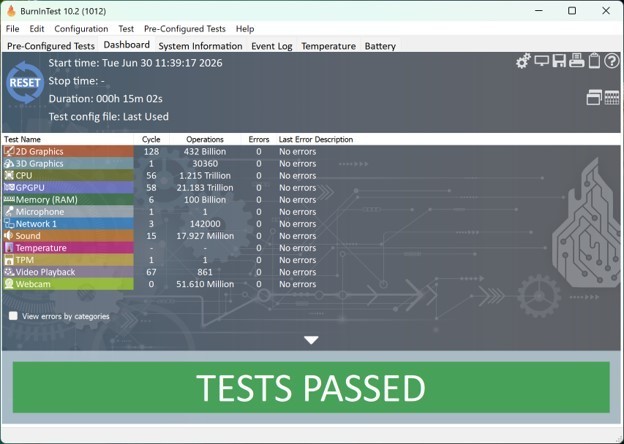Image resolution: width=624 pixels, height=444 pixels.
Task: Click the 21.183 Trillion operations value
Action: click(x=205, y=187)
